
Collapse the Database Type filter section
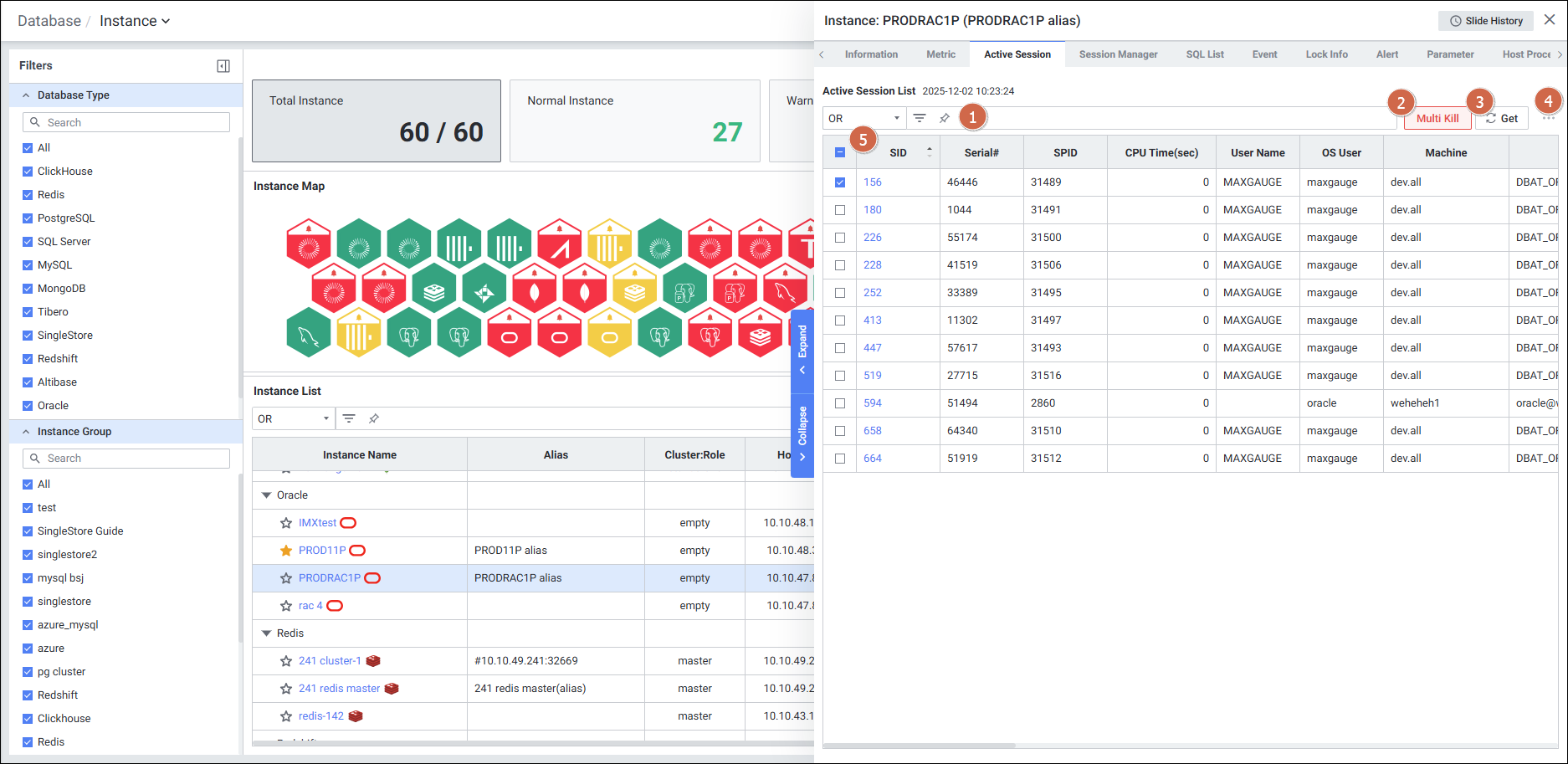click(26, 95)
